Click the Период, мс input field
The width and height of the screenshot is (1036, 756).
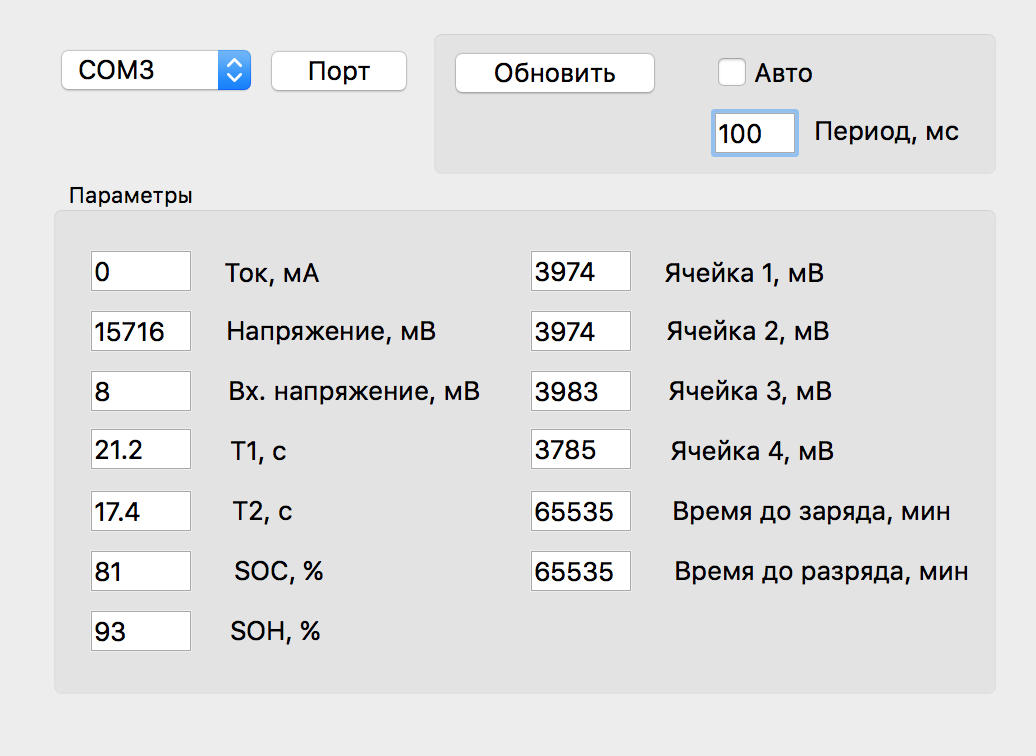[754, 133]
